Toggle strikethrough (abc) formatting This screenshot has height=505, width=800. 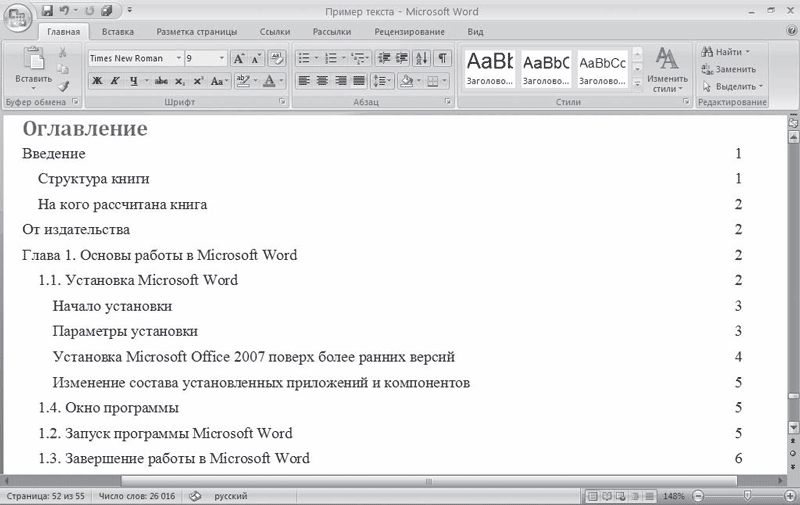click(161, 81)
